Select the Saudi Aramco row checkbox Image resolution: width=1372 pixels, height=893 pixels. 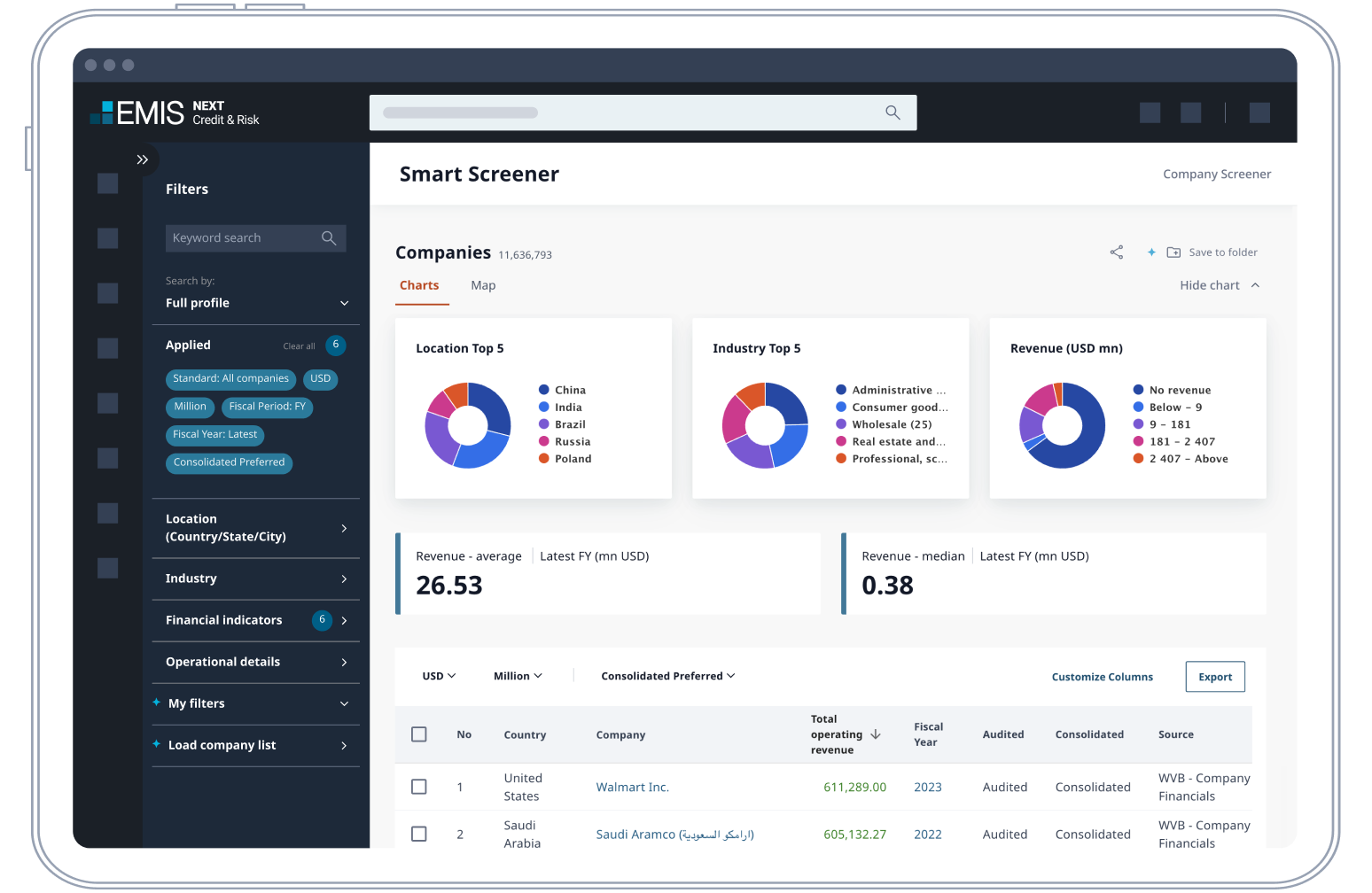point(419,834)
